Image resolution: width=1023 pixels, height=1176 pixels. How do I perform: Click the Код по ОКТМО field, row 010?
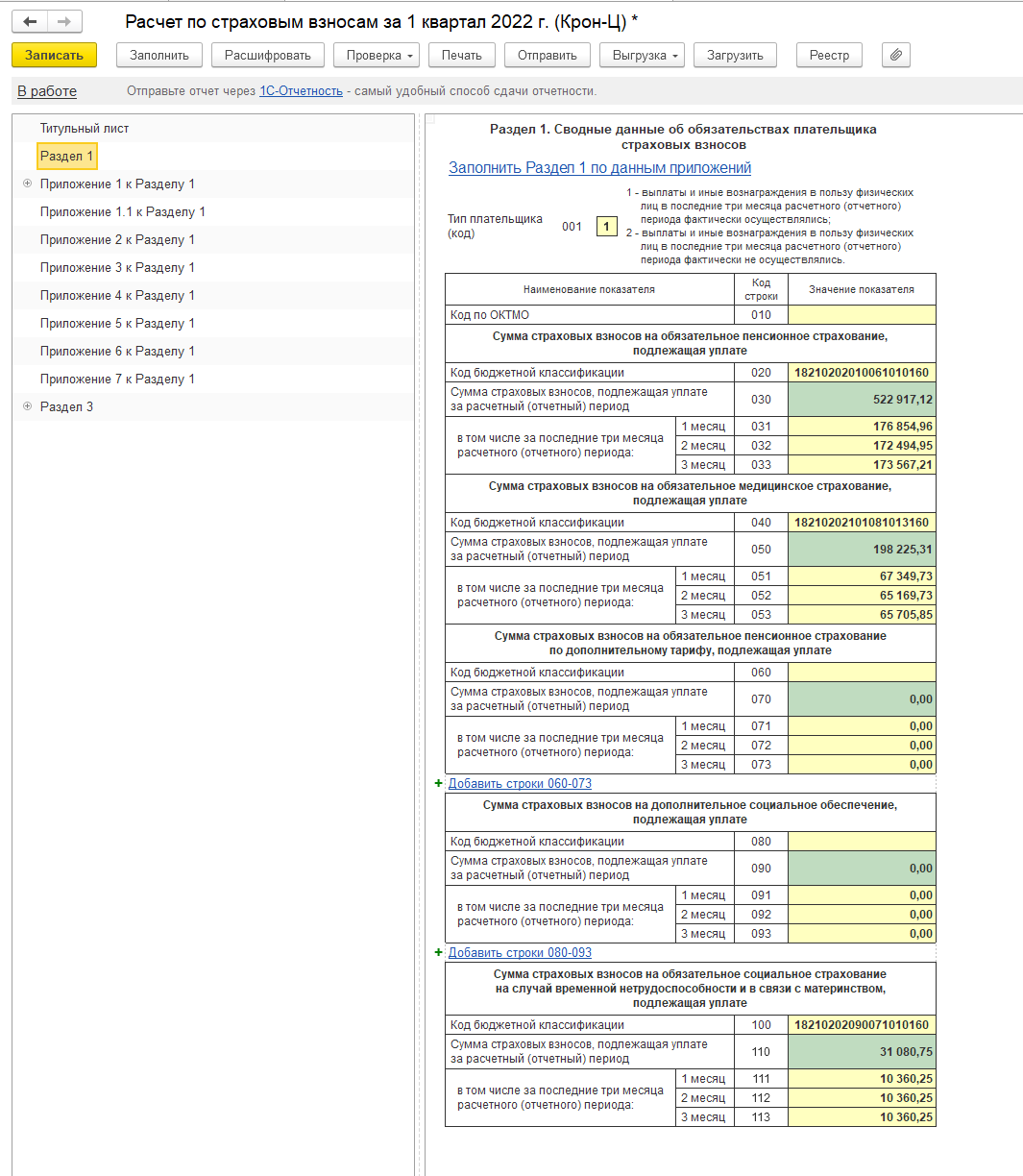[861, 315]
